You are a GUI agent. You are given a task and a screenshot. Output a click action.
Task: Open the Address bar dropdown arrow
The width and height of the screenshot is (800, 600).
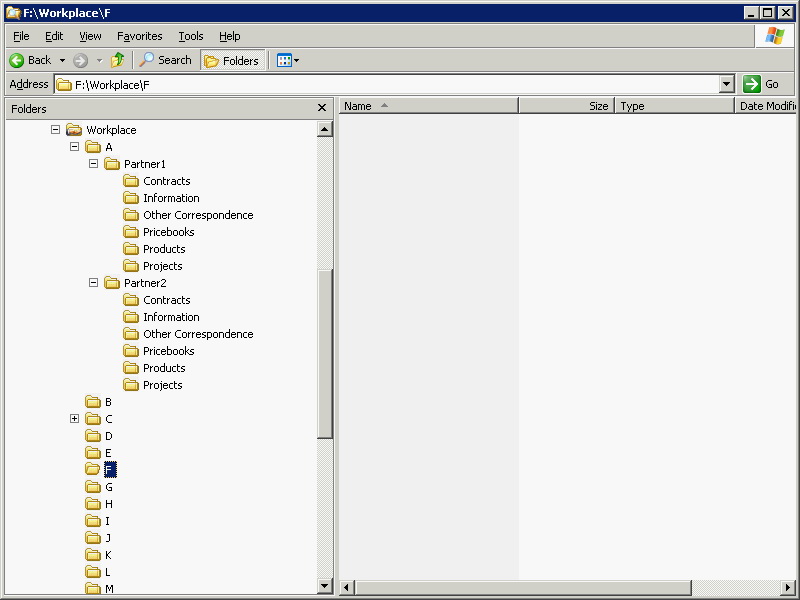(727, 85)
